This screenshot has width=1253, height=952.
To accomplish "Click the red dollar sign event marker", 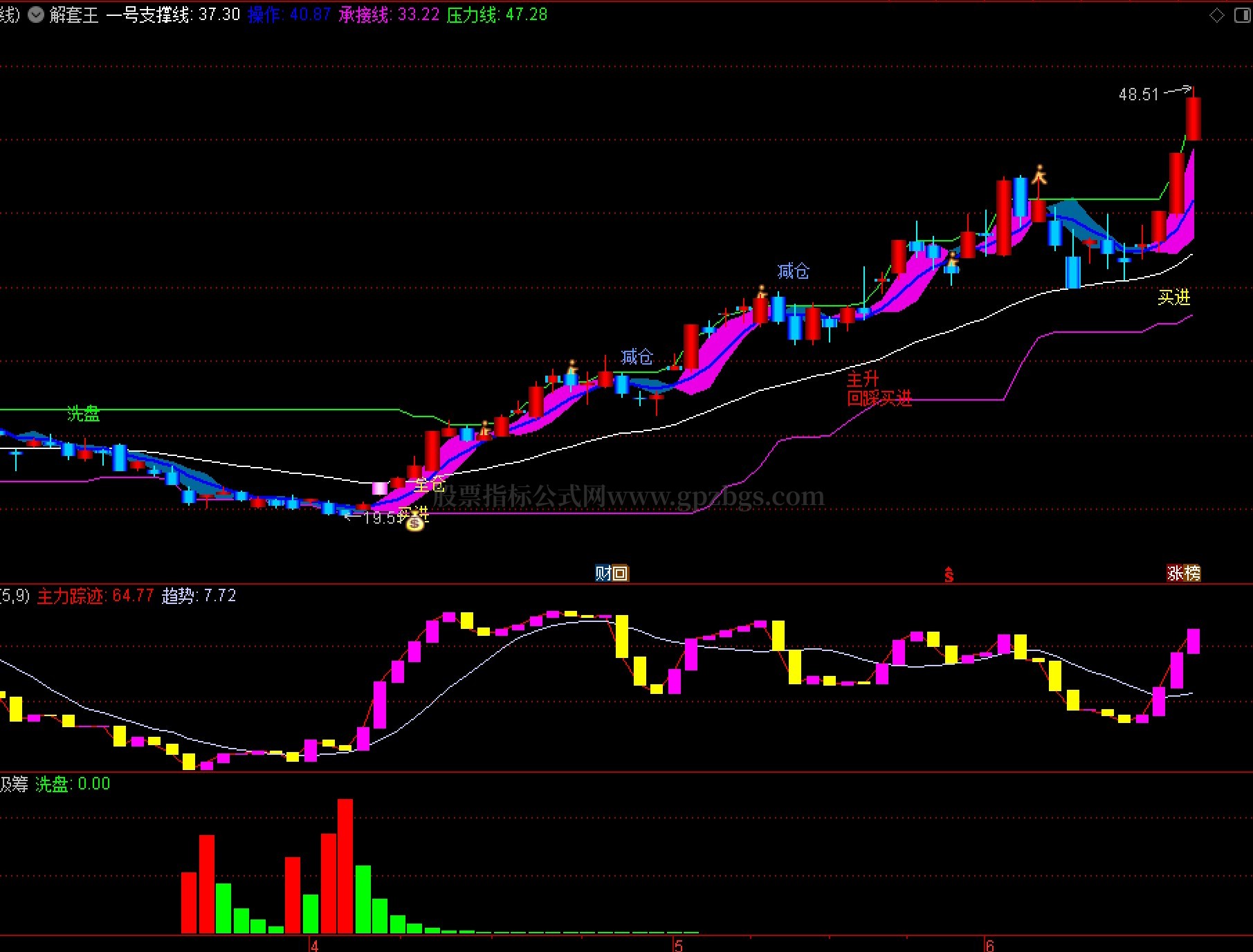I will [x=949, y=574].
